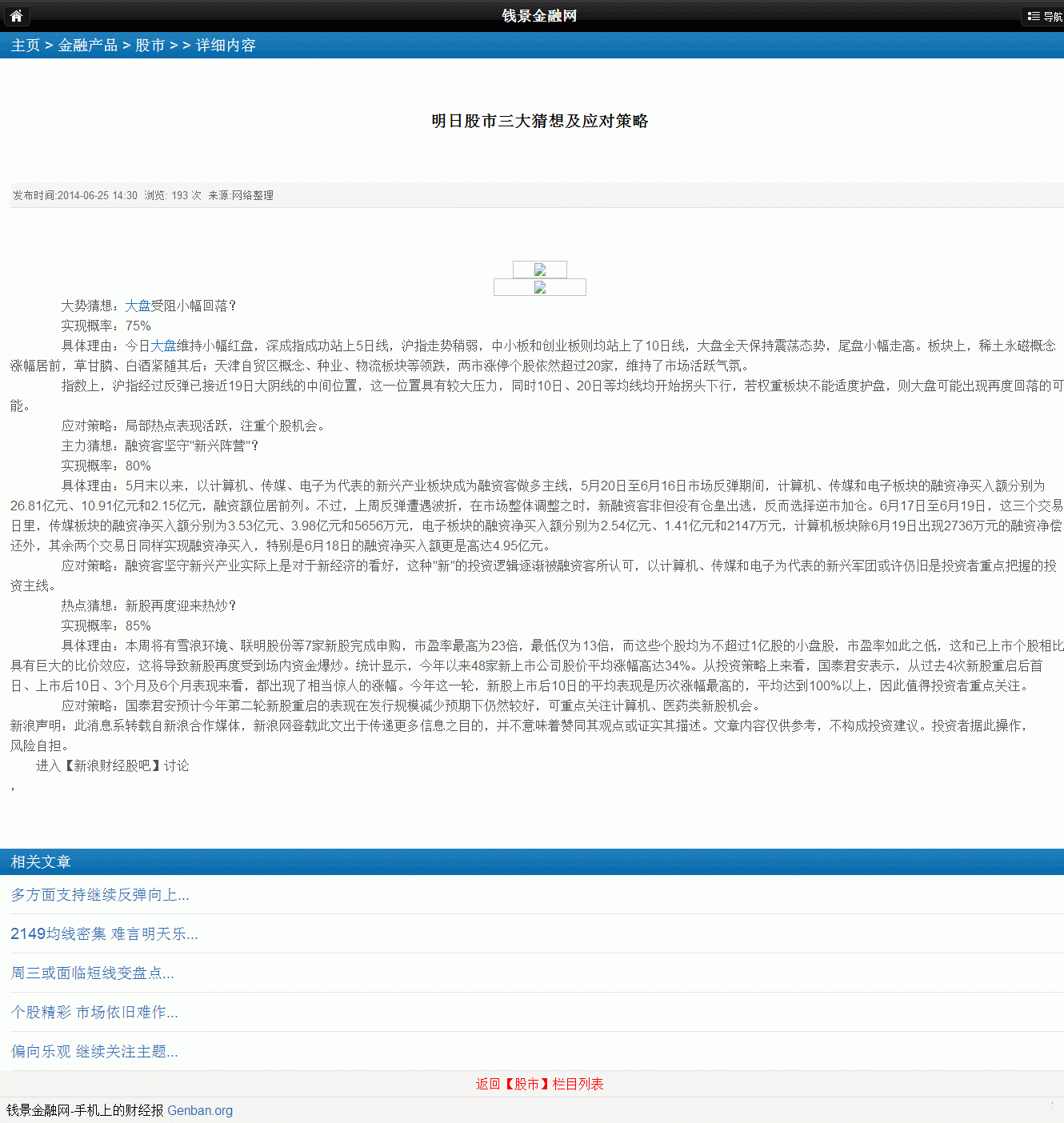This screenshot has width=1064, height=1123.
Task: Visit Genban.org footer link
Action: coord(200,1110)
